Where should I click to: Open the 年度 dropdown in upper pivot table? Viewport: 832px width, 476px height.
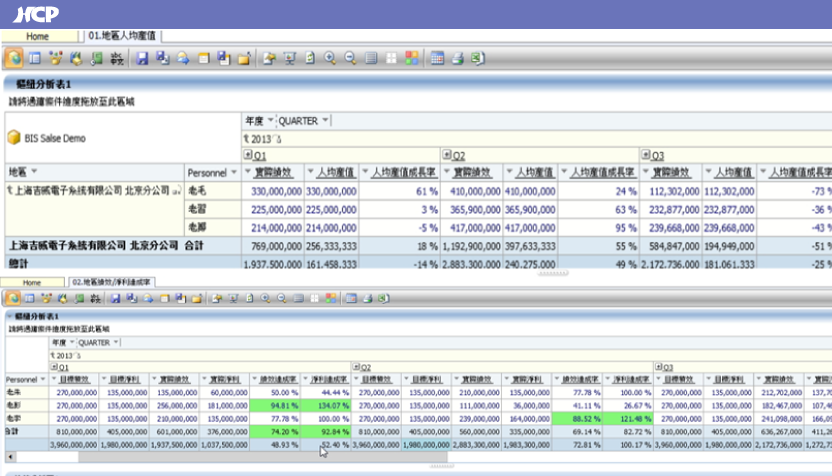(x=271, y=120)
